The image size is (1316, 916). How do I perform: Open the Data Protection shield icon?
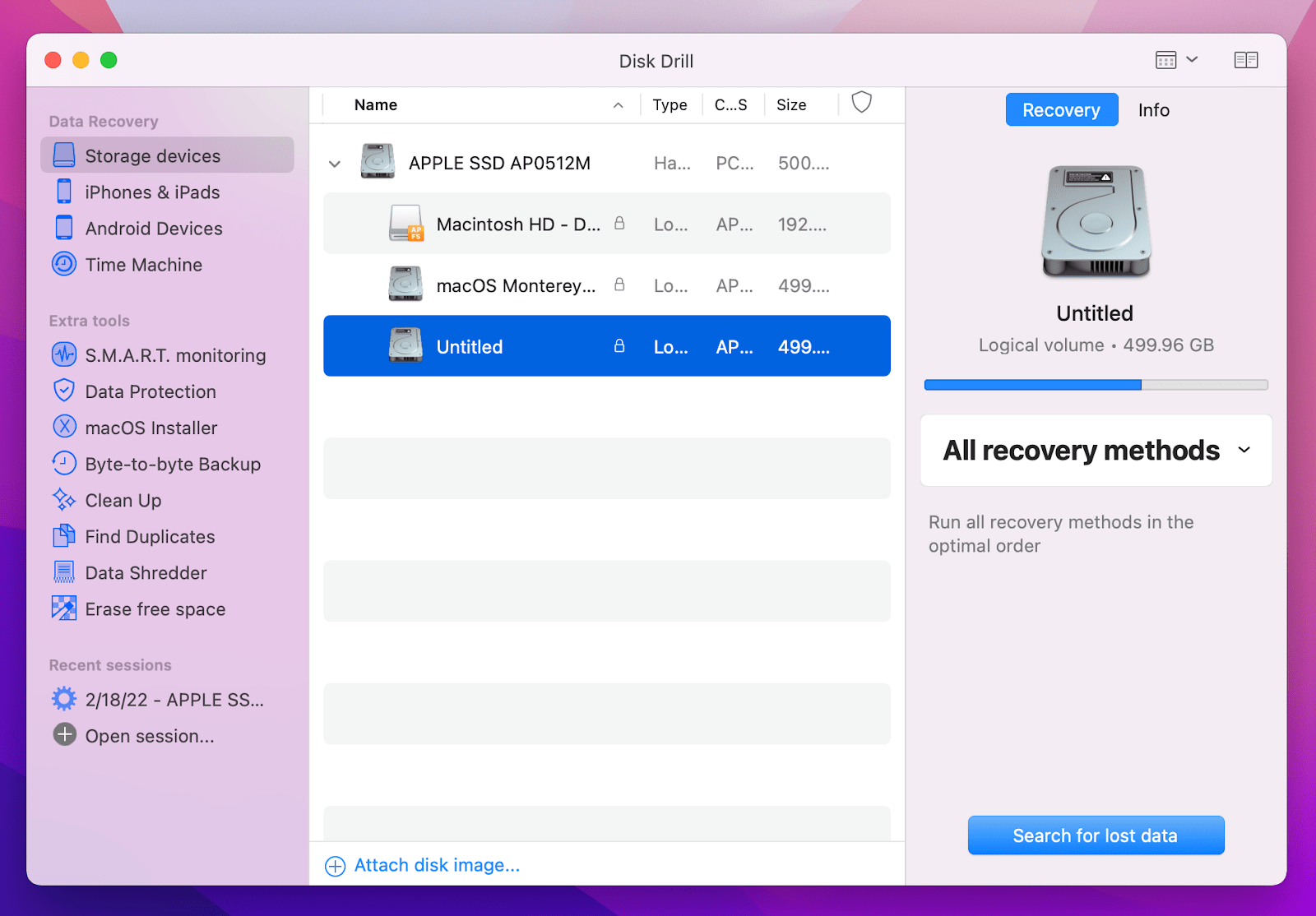pyautogui.click(x=64, y=391)
